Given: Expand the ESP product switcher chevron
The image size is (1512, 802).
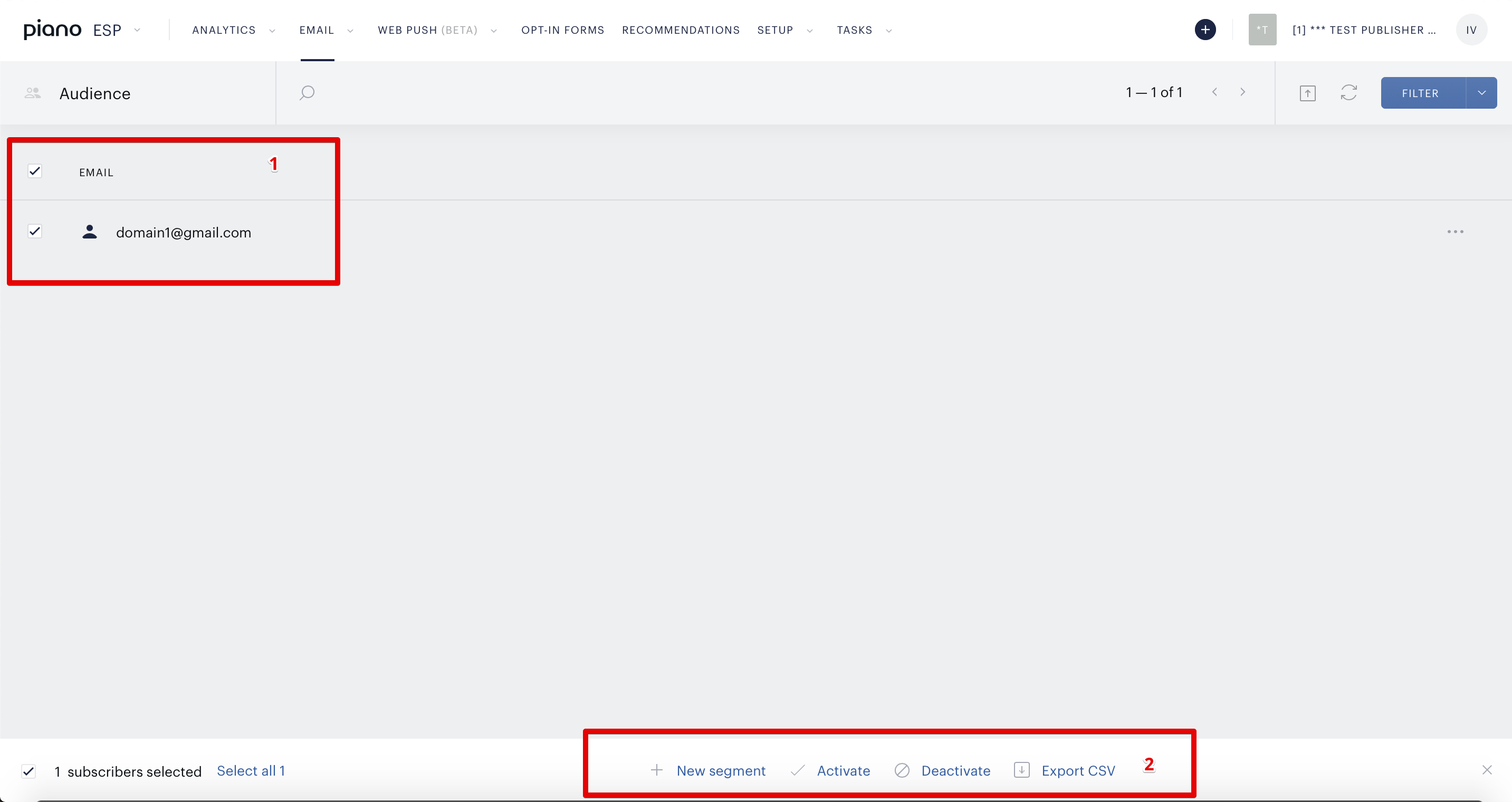Looking at the screenshot, I should (x=137, y=31).
